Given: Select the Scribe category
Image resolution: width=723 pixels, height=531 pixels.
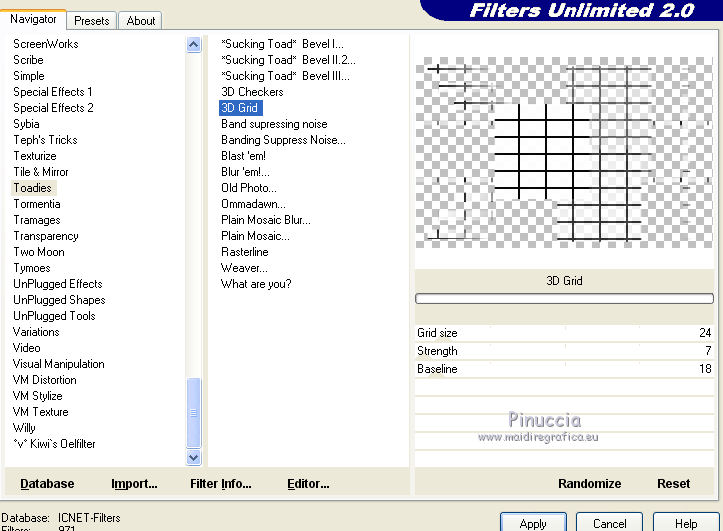Looking at the screenshot, I should [x=28, y=60].
